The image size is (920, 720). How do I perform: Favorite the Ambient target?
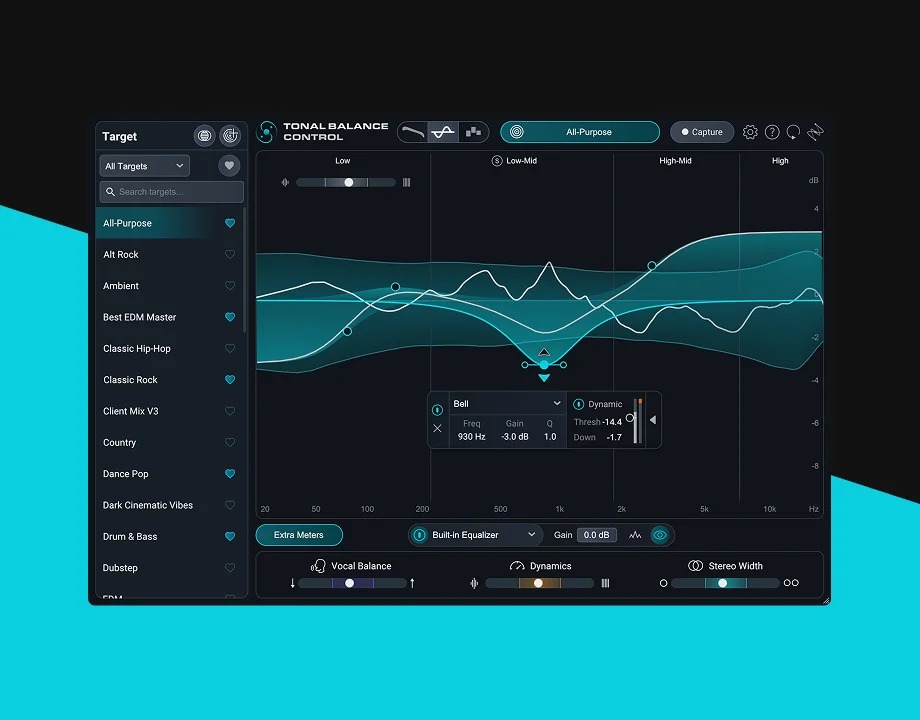(230, 286)
